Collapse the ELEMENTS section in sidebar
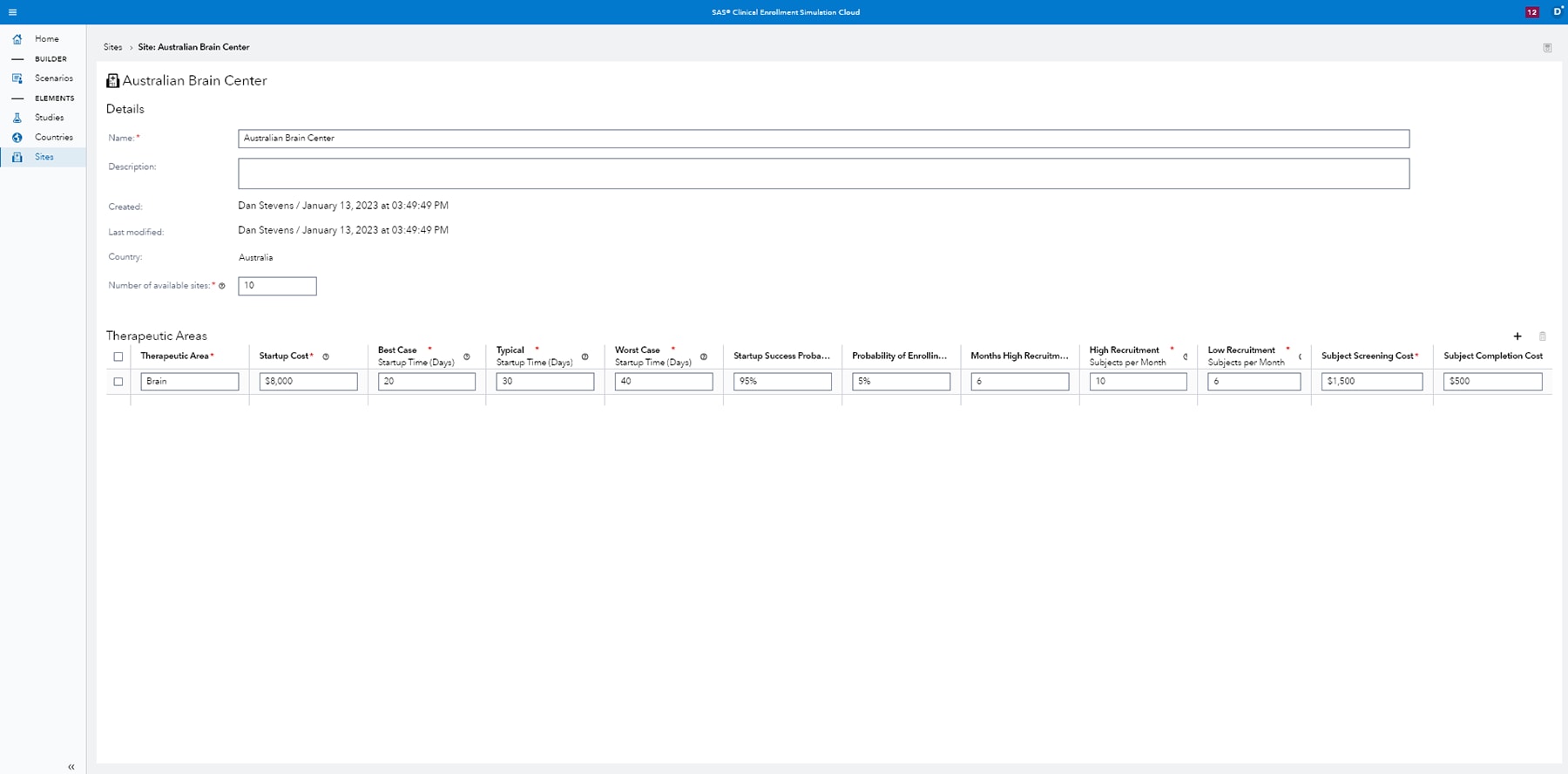The width and height of the screenshot is (1568, 774). tap(17, 98)
